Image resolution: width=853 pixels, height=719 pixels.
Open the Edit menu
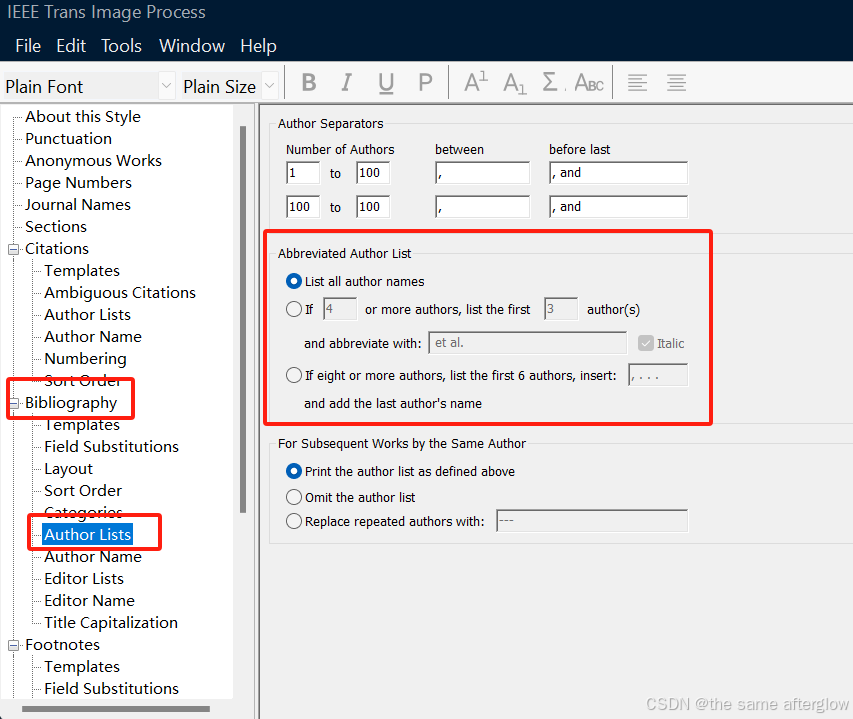(x=71, y=46)
